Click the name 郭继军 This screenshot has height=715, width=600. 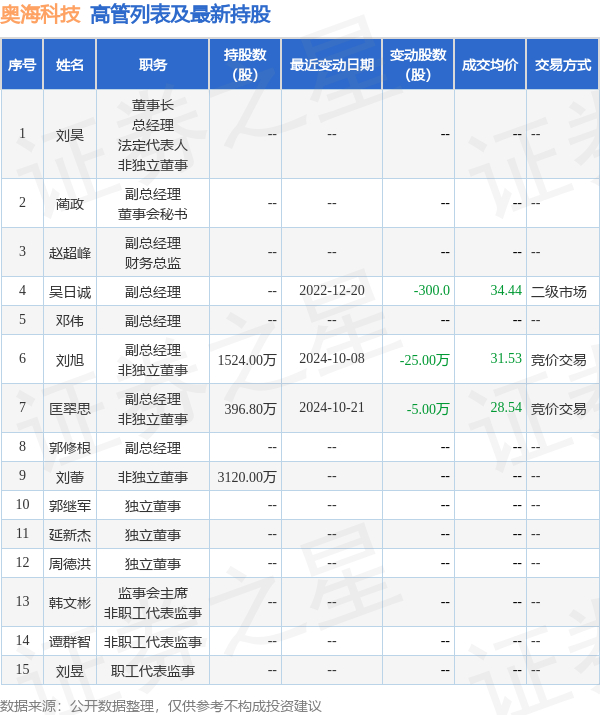pyautogui.click(x=70, y=506)
